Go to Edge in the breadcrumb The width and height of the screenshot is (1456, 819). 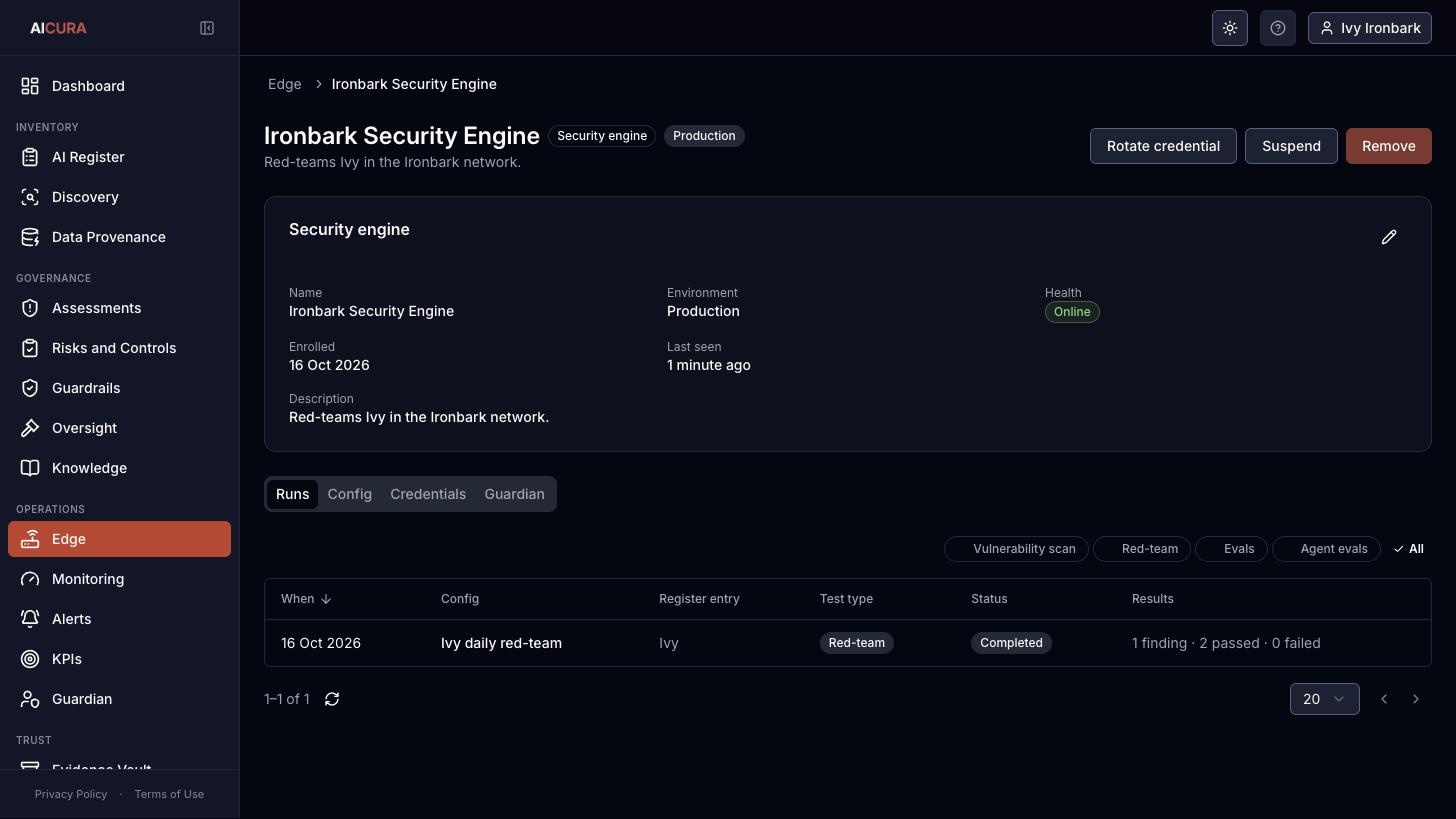[285, 84]
